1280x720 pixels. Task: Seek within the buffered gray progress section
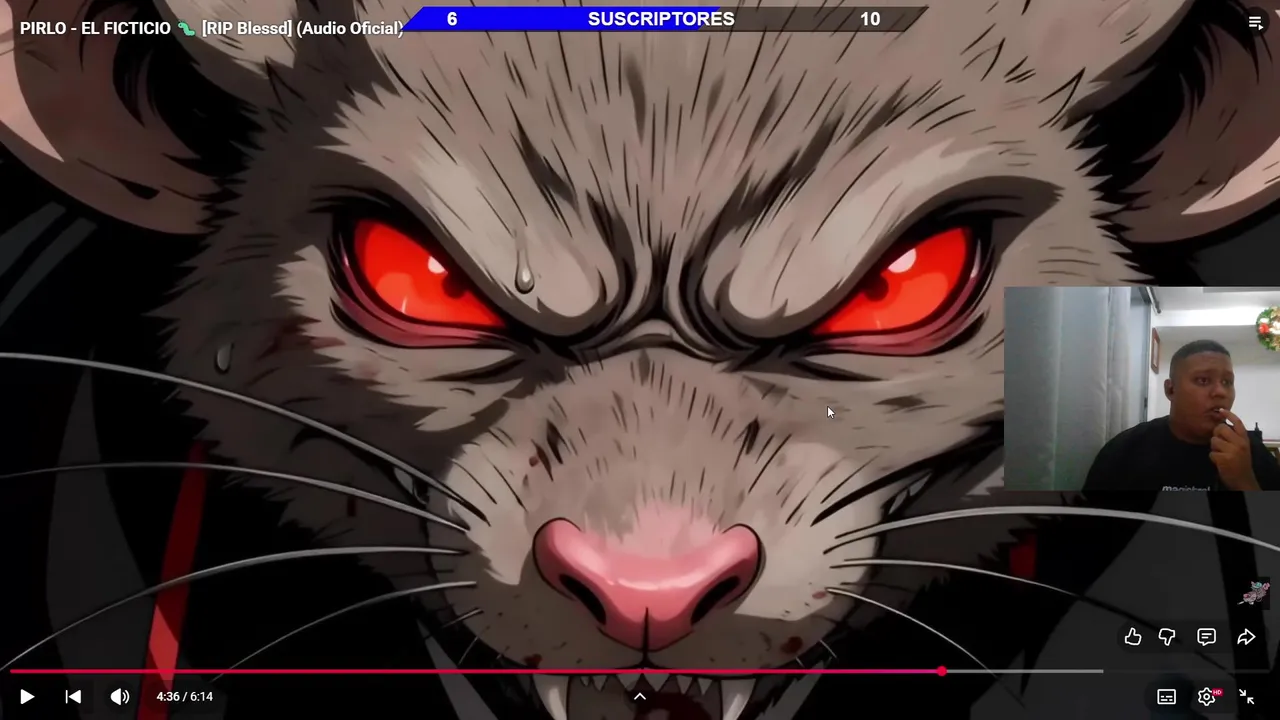coord(1024,671)
